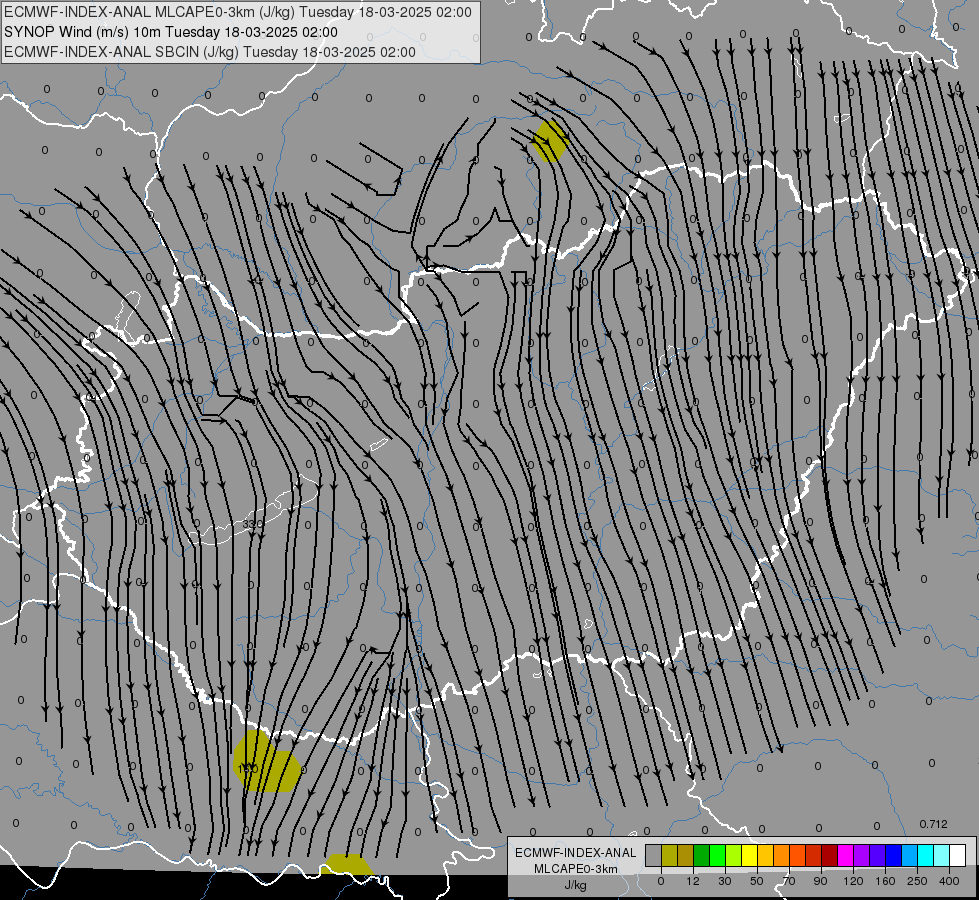
Task: Click the legend MLCAPE0-3km label
Action: tap(576, 869)
